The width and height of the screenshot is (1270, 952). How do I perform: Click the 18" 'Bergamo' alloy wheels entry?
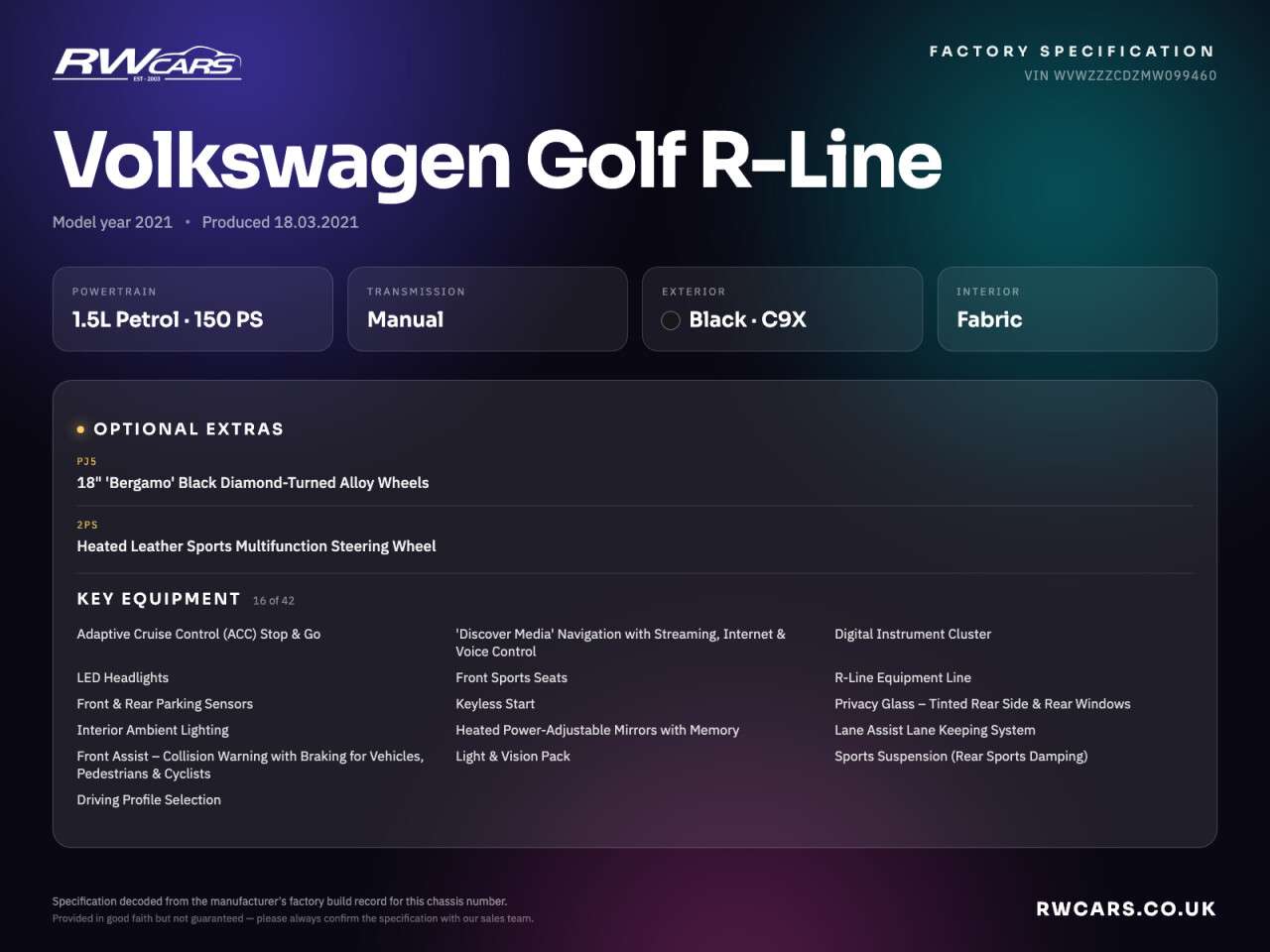pyautogui.click(x=253, y=483)
